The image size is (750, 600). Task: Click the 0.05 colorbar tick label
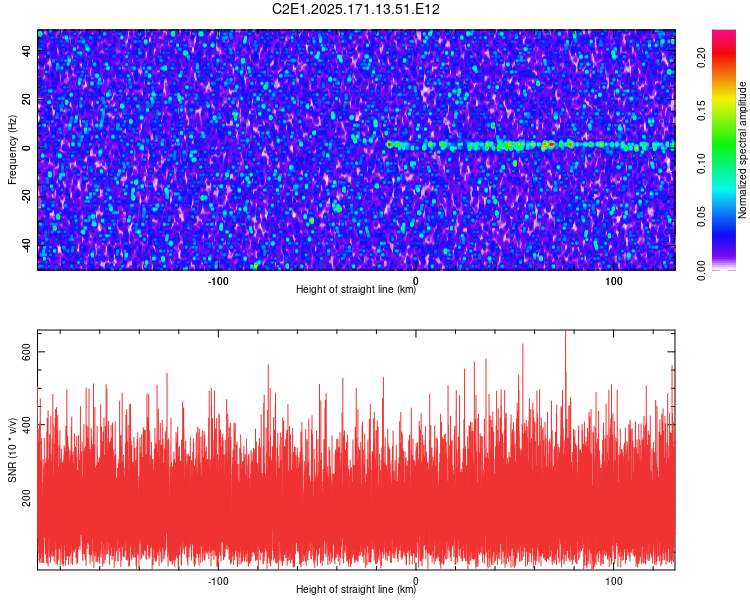click(x=701, y=217)
